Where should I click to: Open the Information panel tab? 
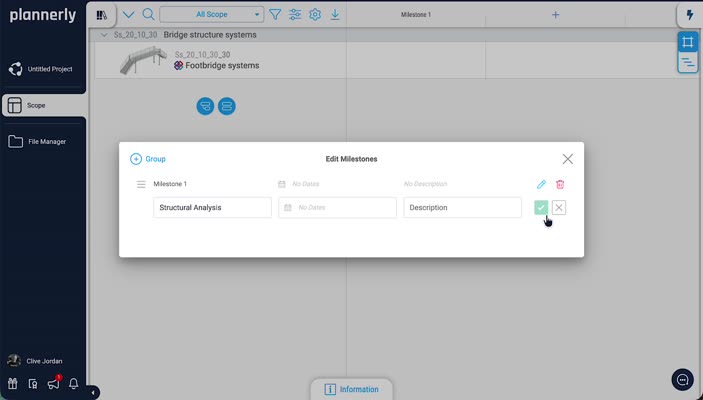[352, 389]
